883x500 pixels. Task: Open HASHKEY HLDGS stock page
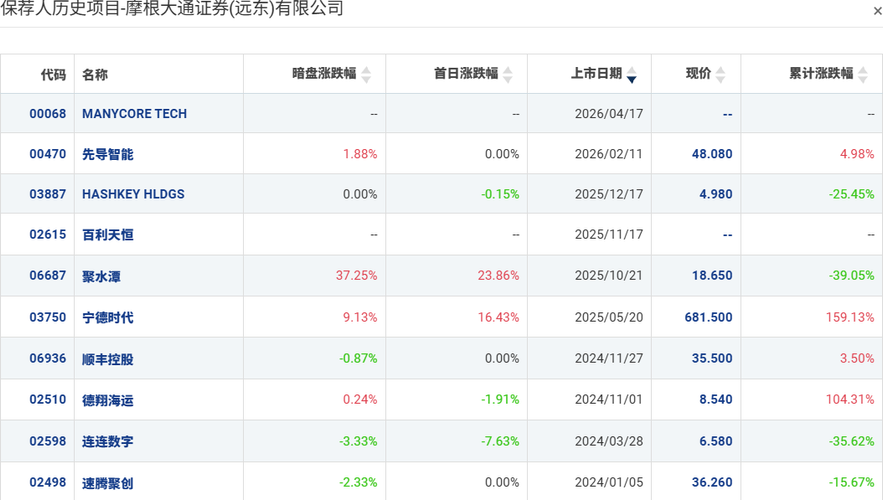[x=133, y=194]
